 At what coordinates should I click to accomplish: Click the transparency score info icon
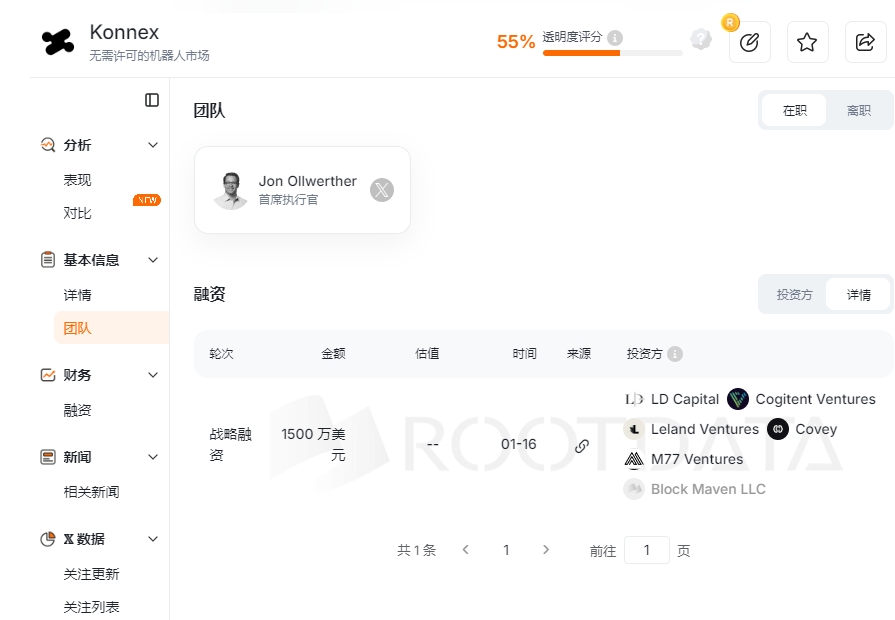(x=615, y=38)
